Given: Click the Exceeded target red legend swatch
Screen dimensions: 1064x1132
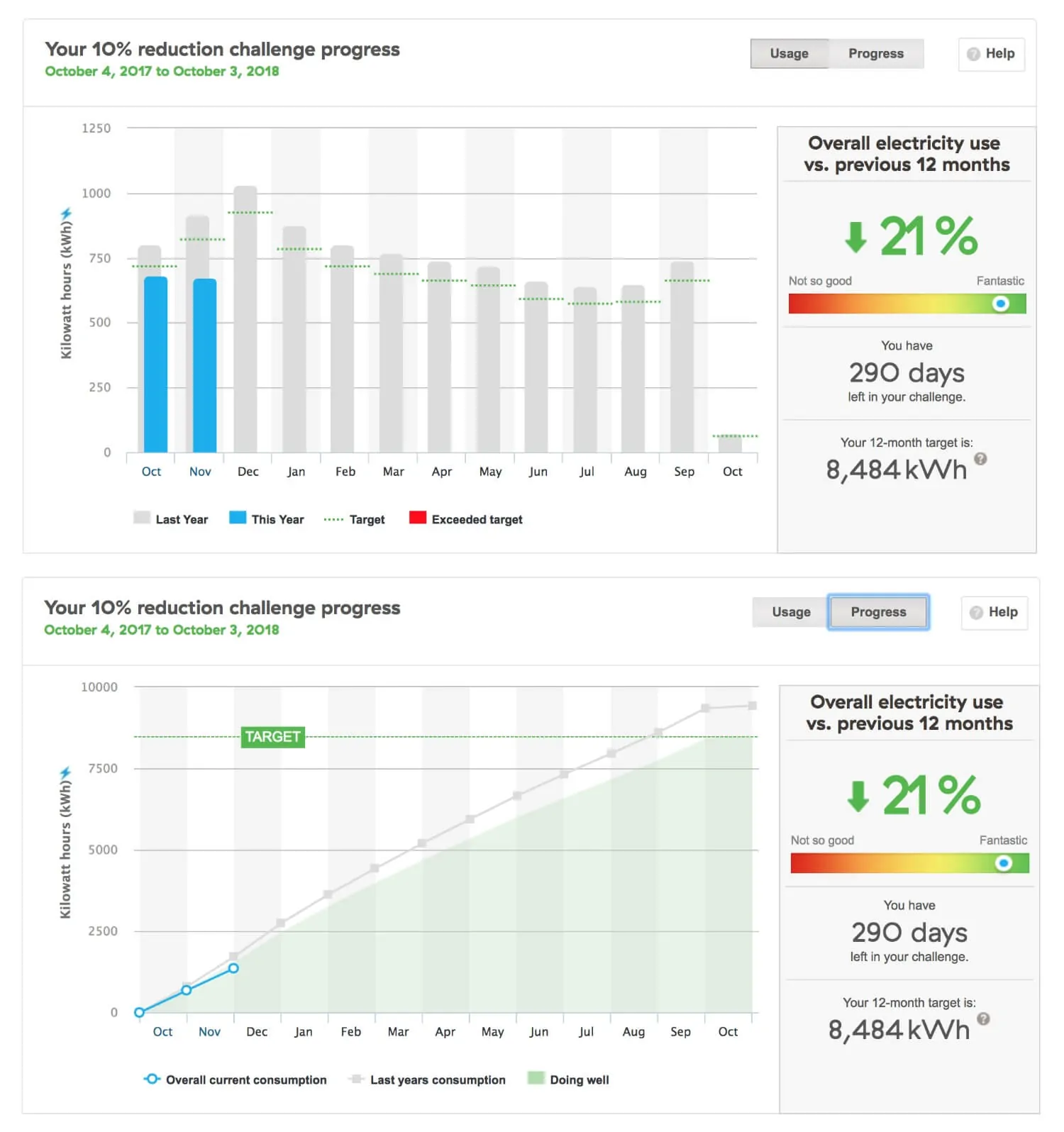Looking at the screenshot, I should (418, 517).
